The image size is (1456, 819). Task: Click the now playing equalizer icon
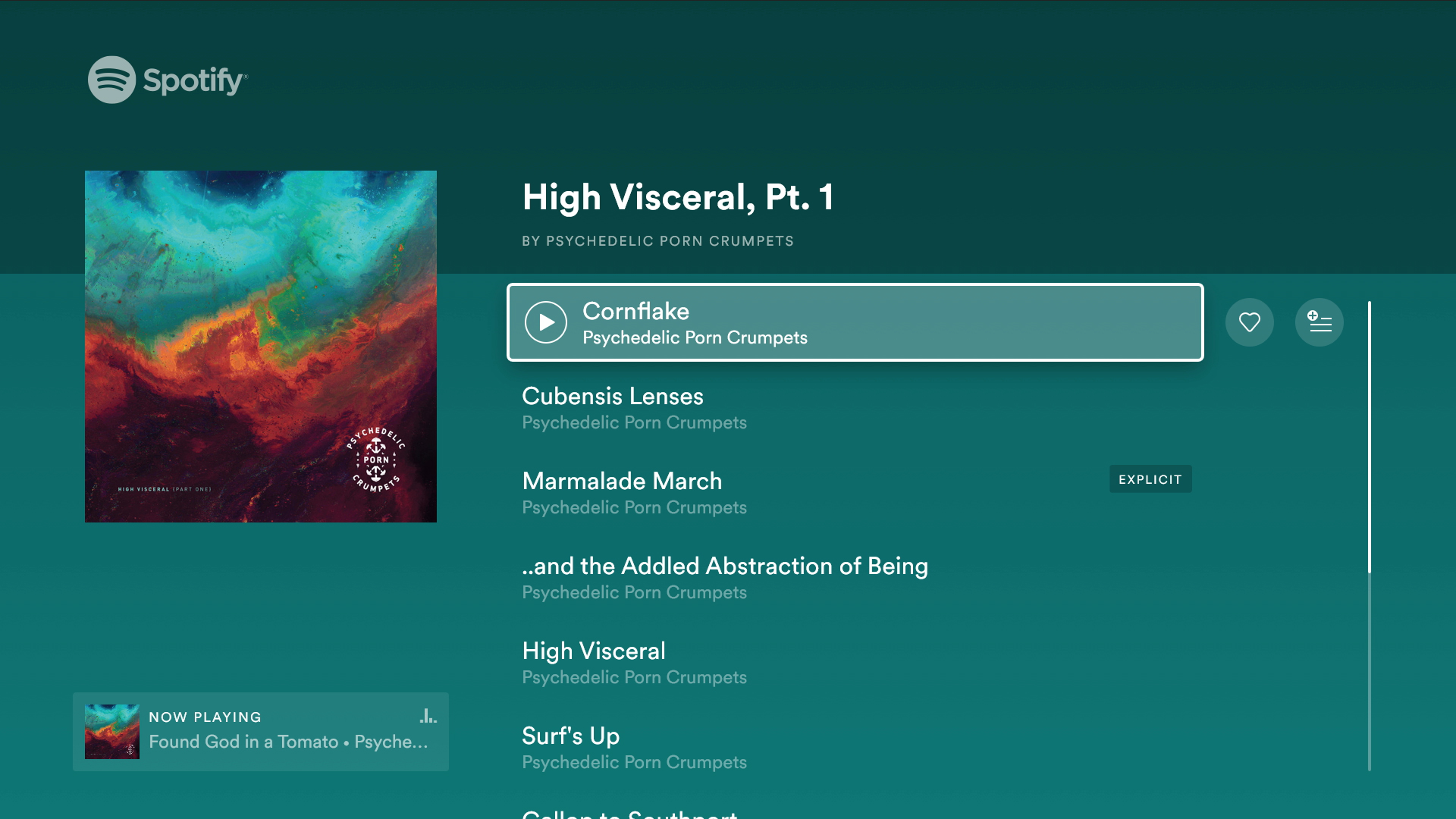(428, 716)
